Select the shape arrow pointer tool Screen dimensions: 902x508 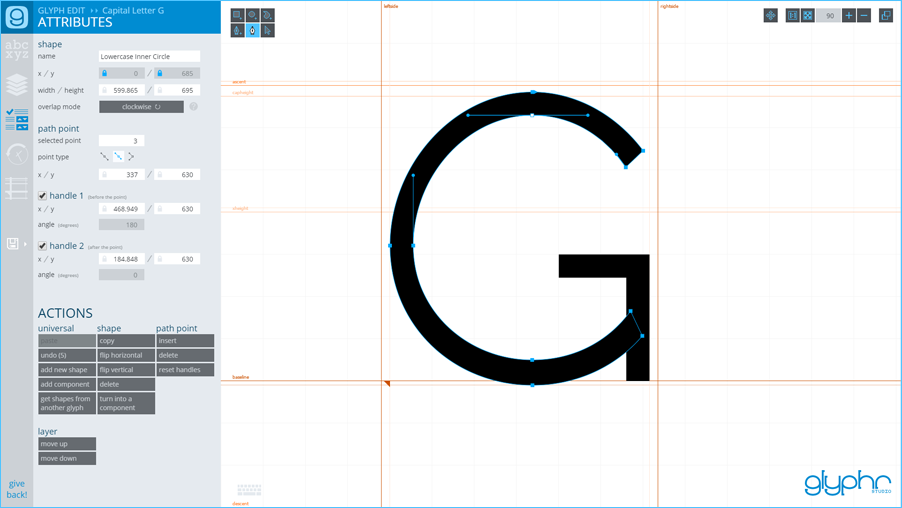point(267,30)
